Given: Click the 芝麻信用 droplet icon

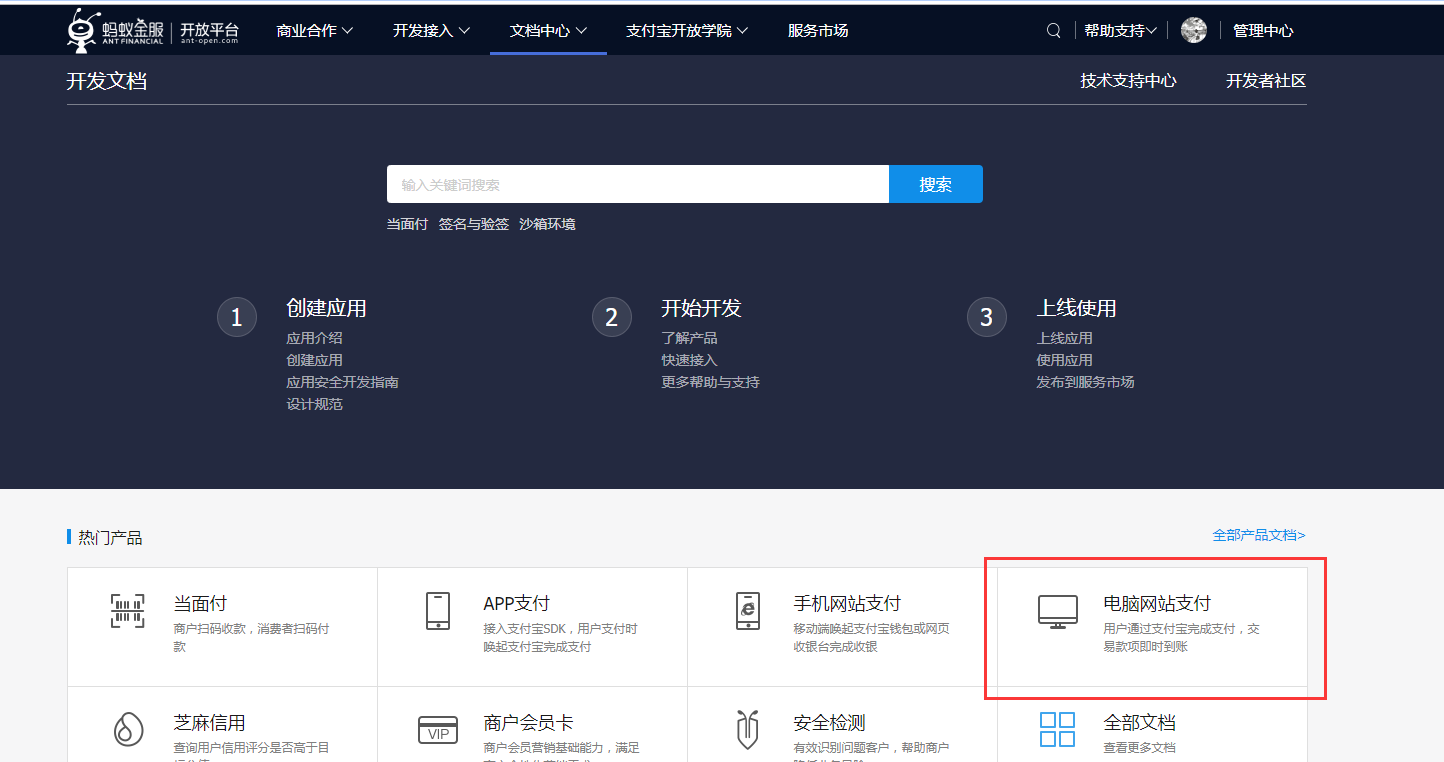Looking at the screenshot, I should [127, 728].
